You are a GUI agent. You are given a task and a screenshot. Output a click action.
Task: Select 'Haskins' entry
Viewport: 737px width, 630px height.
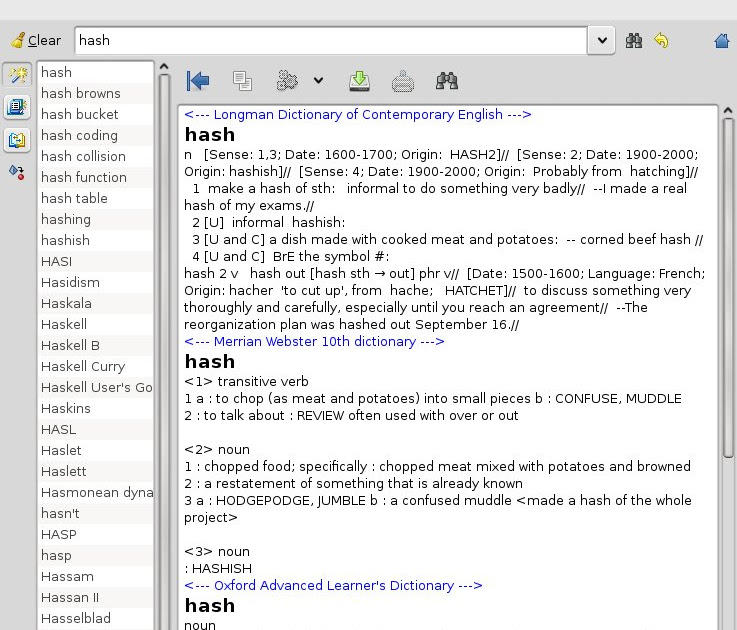(95, 409)
